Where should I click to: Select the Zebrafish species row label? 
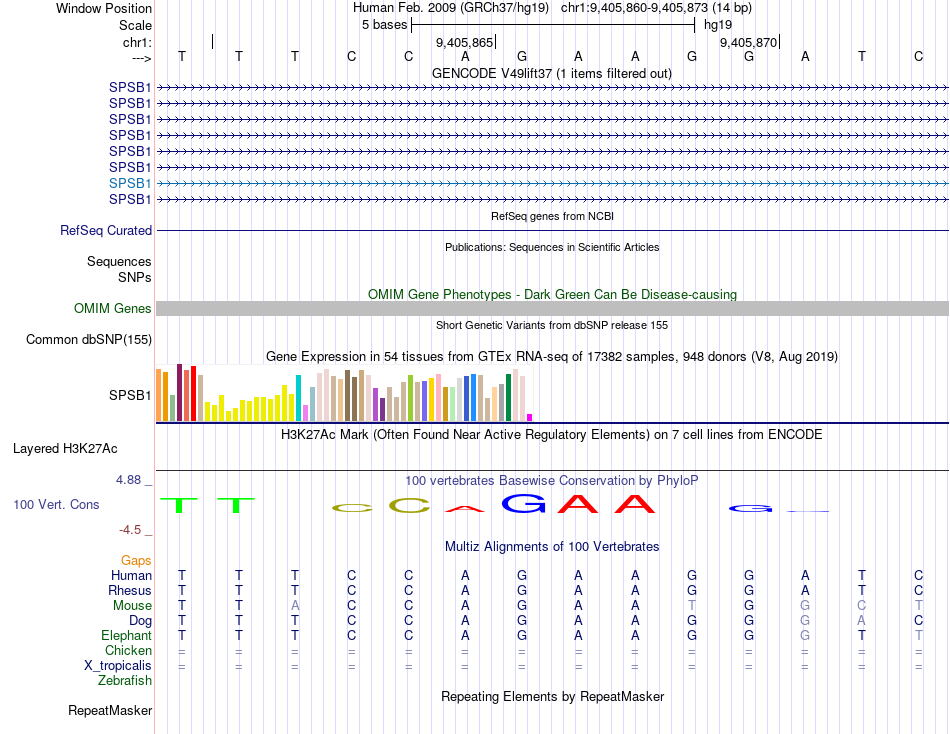pyautogui.click(x=125, y=681)
